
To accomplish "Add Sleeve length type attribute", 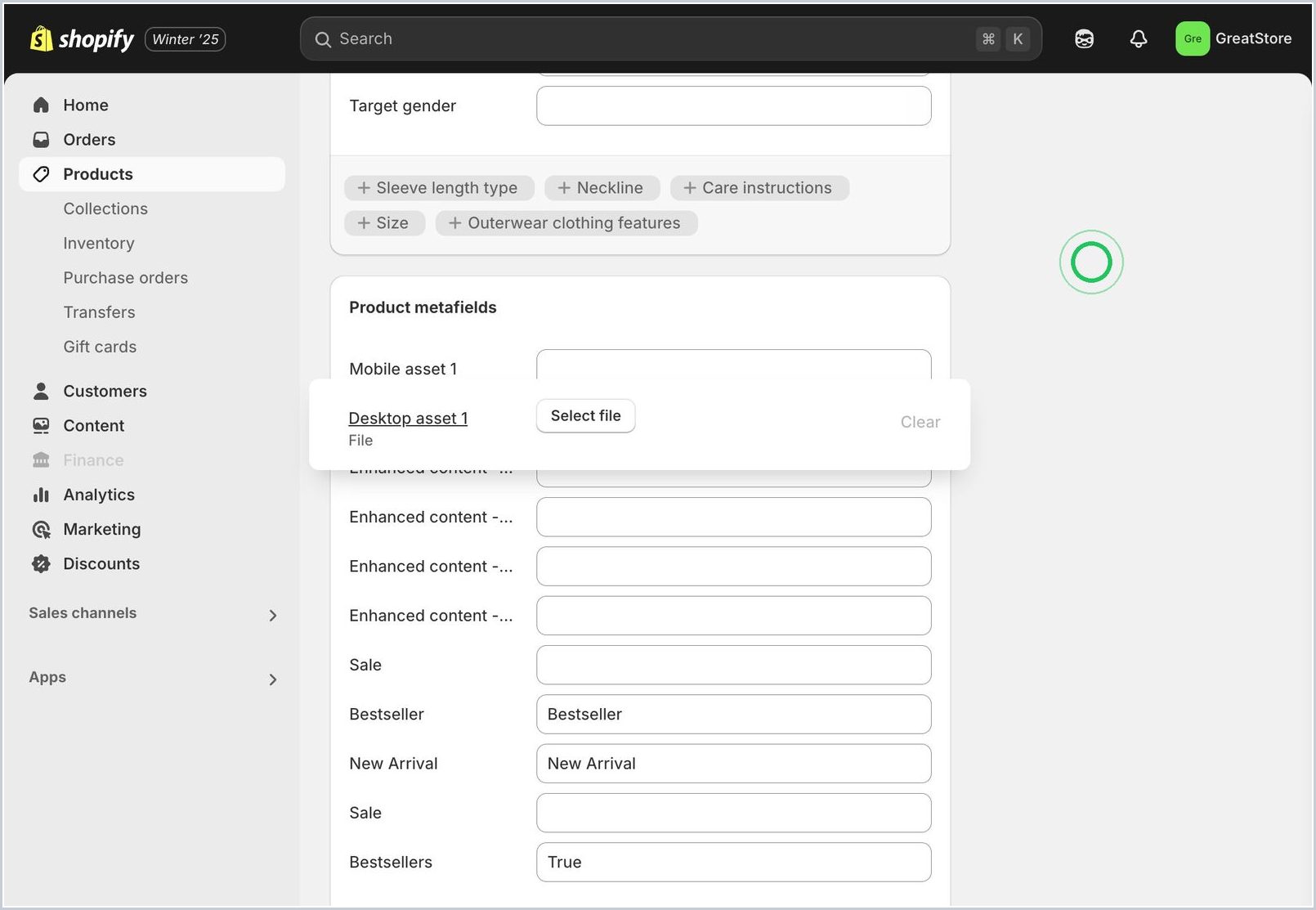I will 439,188.
